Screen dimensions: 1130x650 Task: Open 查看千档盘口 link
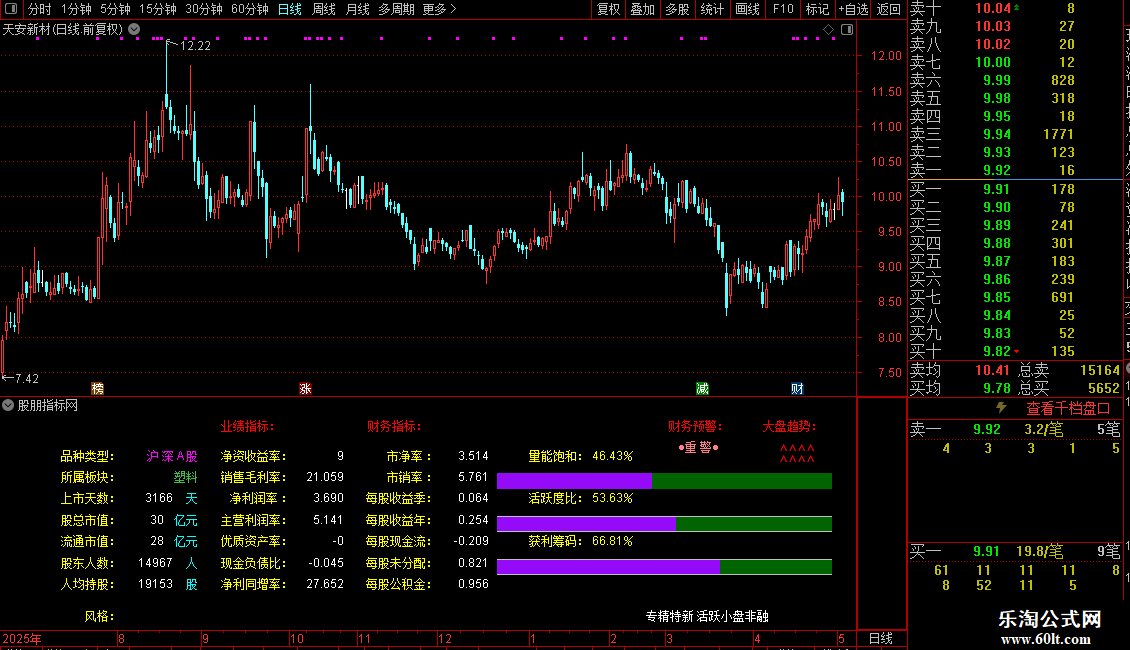tap(1068, 409)
